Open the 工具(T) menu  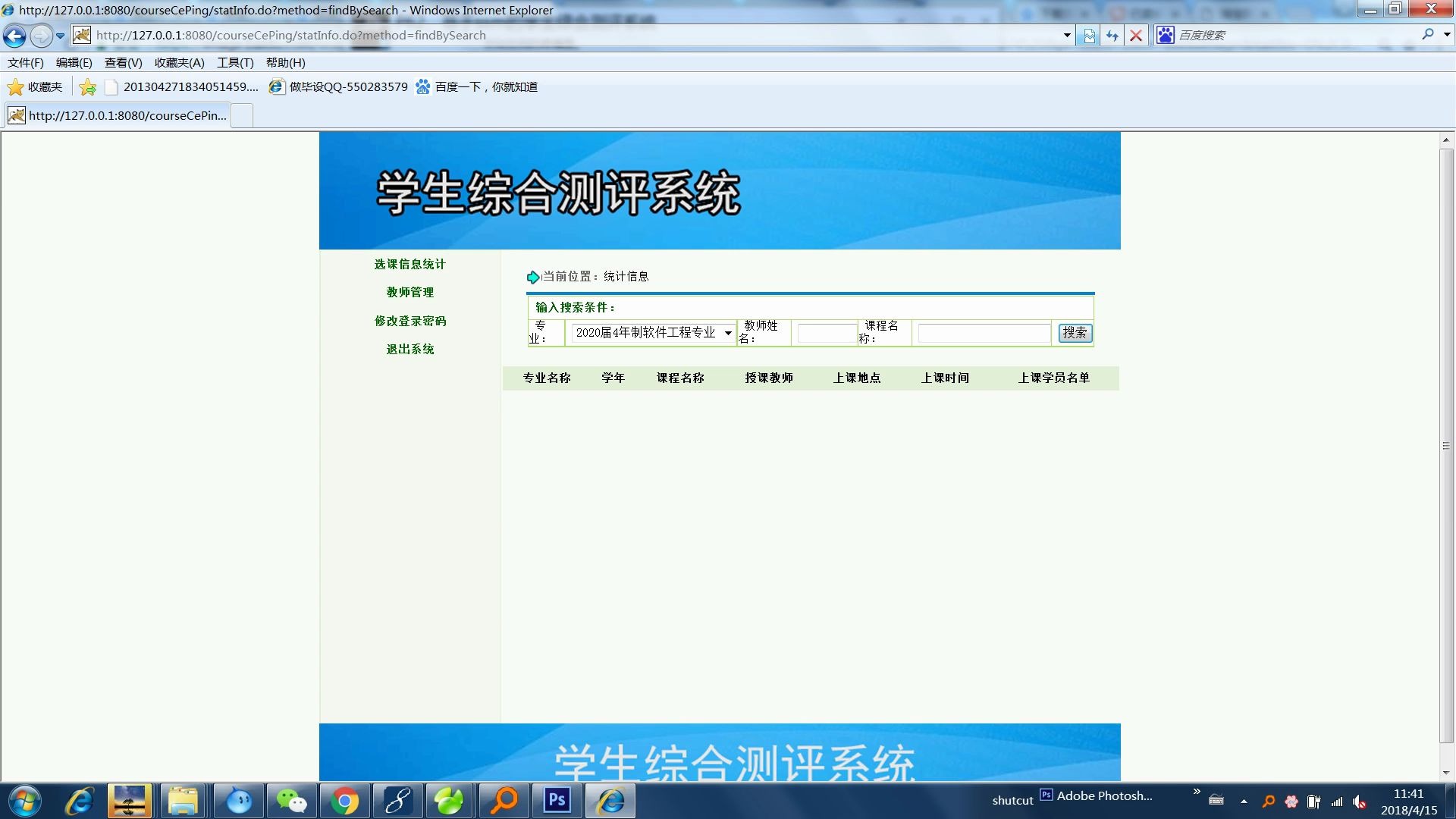click(234, 63)
